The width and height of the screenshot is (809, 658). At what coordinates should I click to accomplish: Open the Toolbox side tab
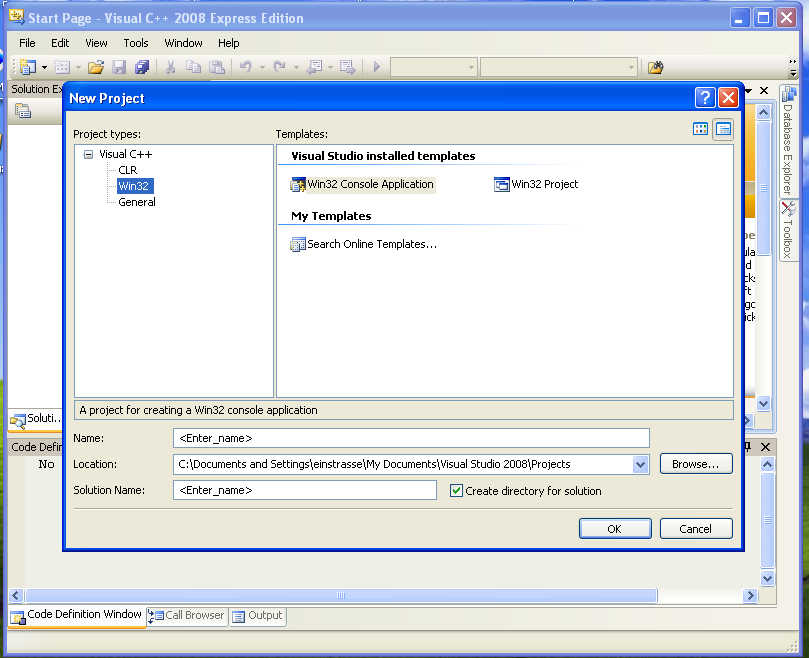click(788, 231)
